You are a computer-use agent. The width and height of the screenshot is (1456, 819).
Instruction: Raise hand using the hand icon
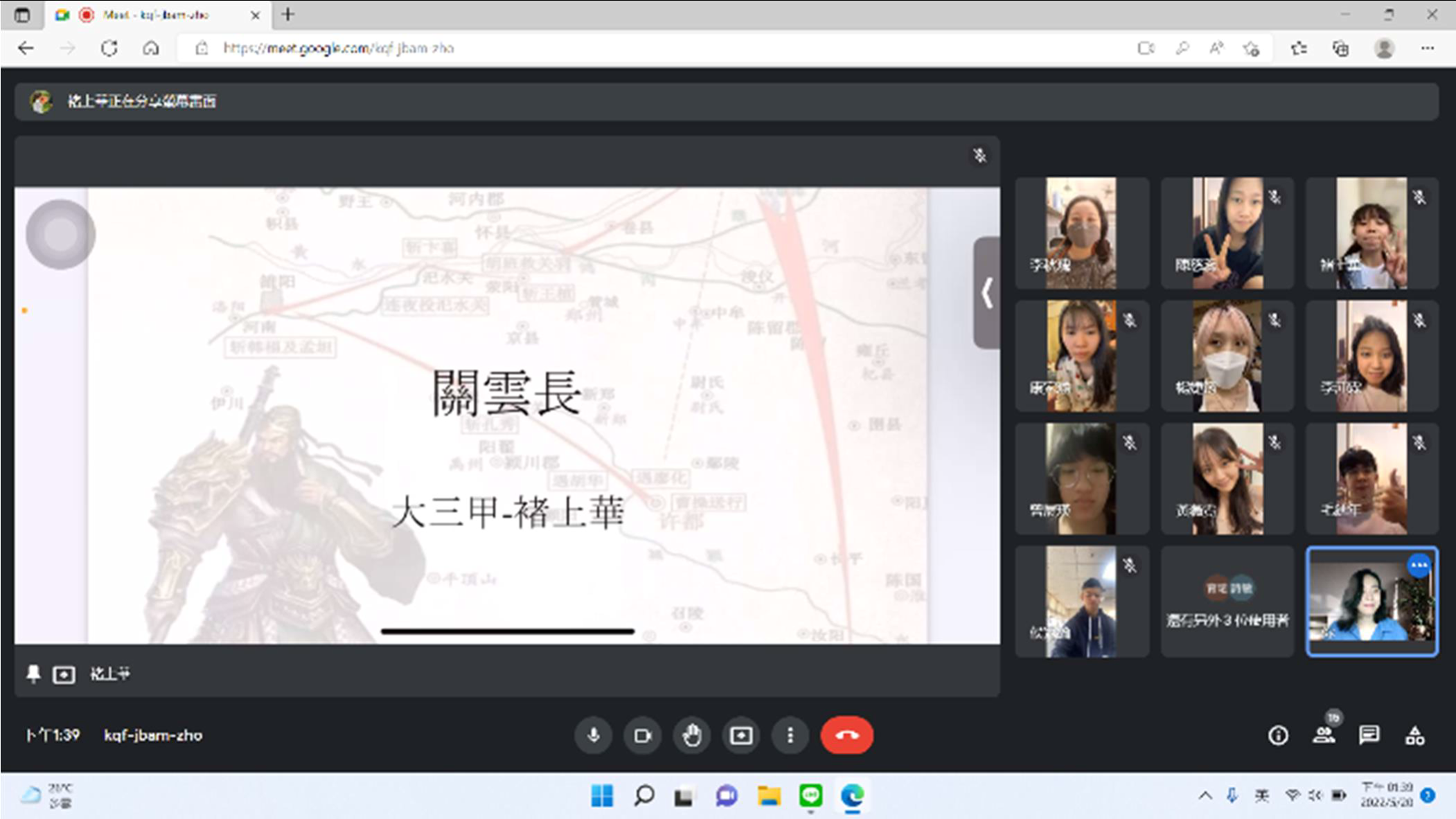[691, 735]
